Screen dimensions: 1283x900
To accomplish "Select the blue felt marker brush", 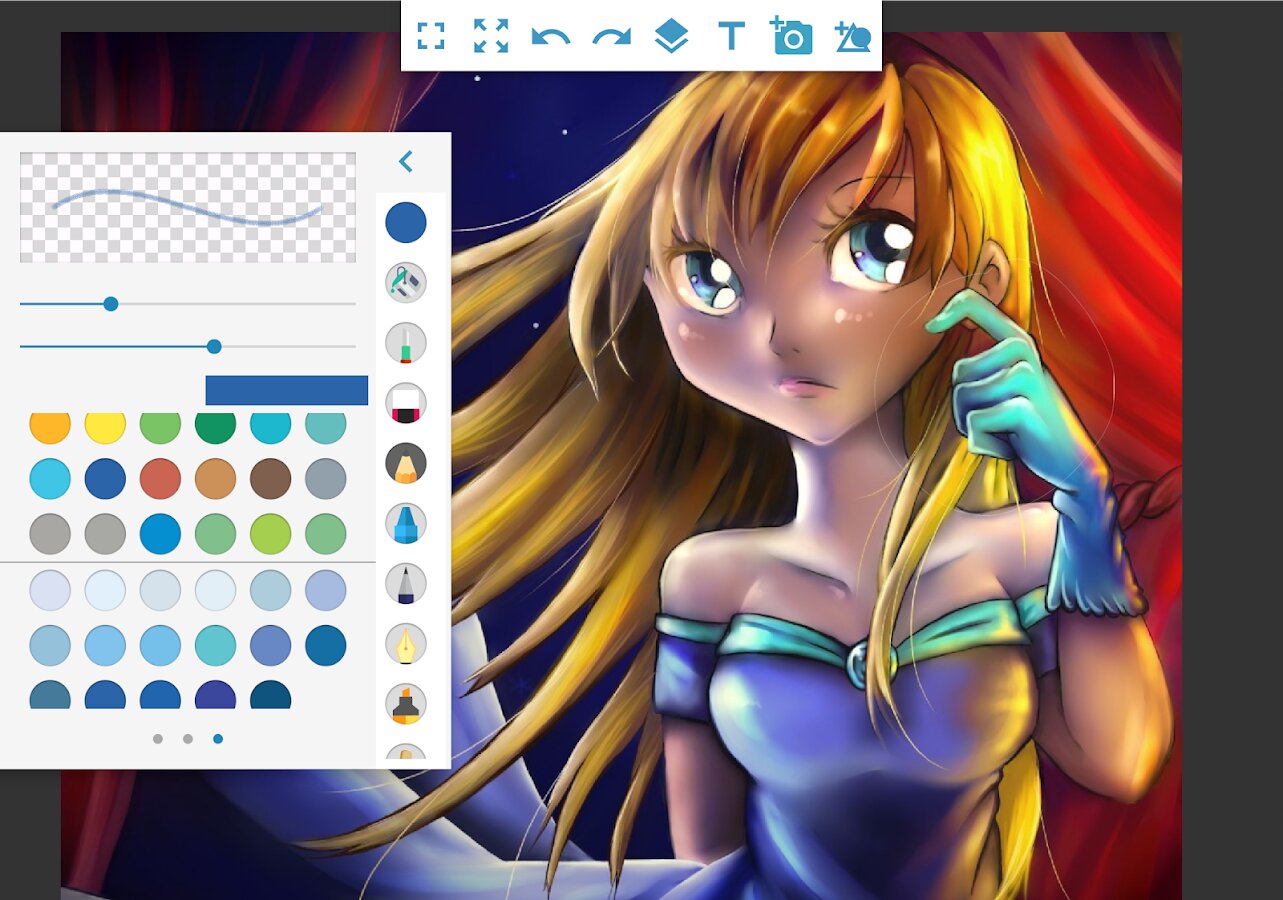I will click(x=406, y=523).
